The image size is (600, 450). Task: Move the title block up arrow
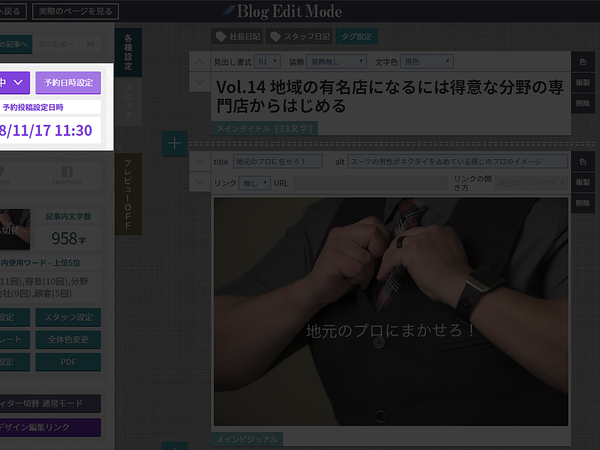point(200,61)
